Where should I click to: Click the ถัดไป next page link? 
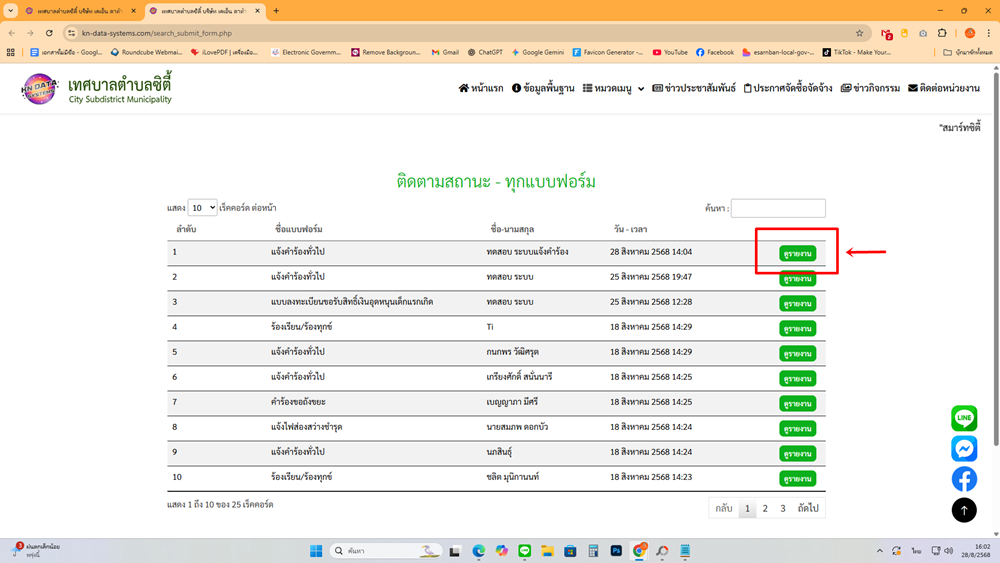[x=808, y=508]
